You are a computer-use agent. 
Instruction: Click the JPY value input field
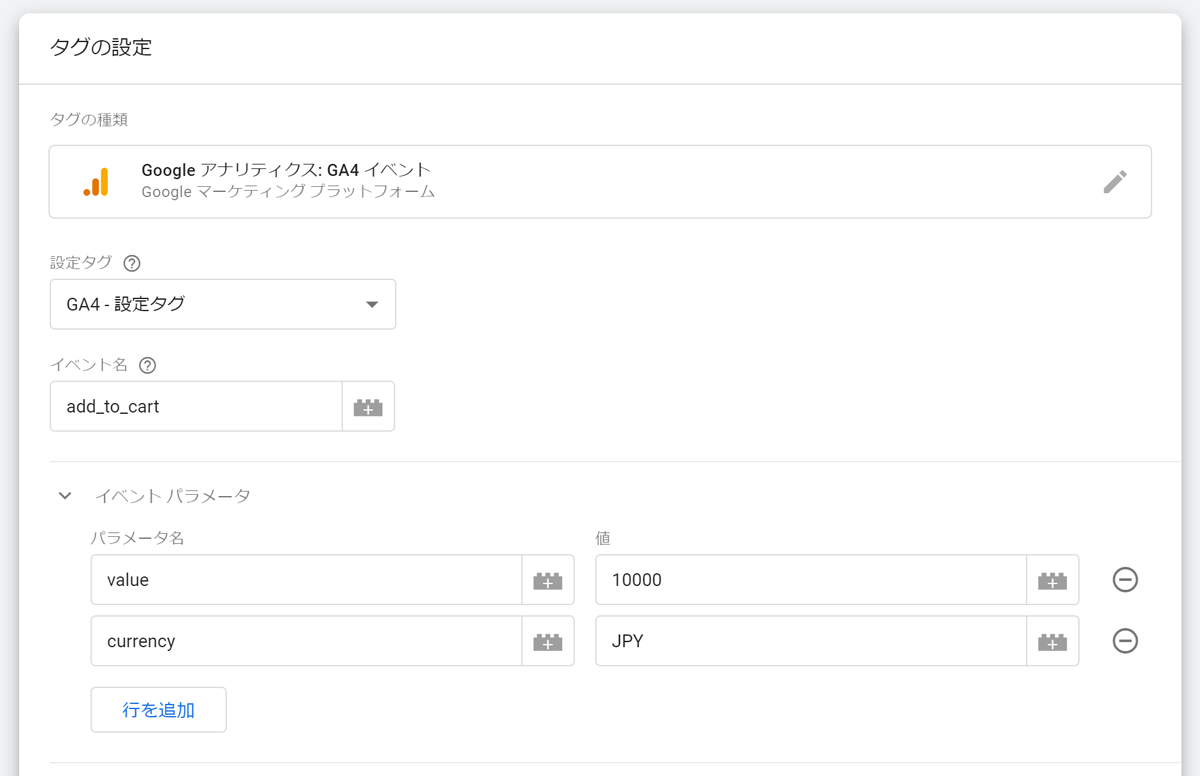coord(810,641)
